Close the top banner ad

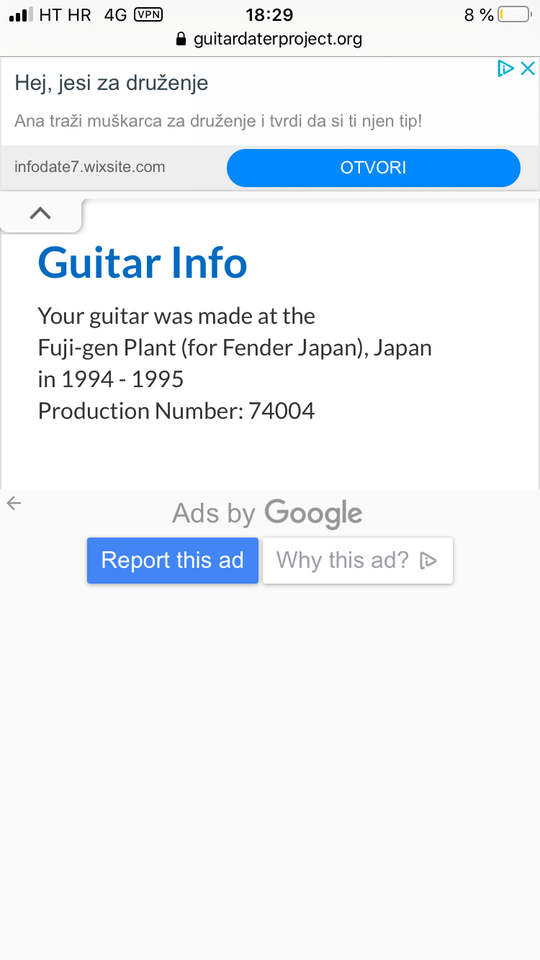click(528, 69)
